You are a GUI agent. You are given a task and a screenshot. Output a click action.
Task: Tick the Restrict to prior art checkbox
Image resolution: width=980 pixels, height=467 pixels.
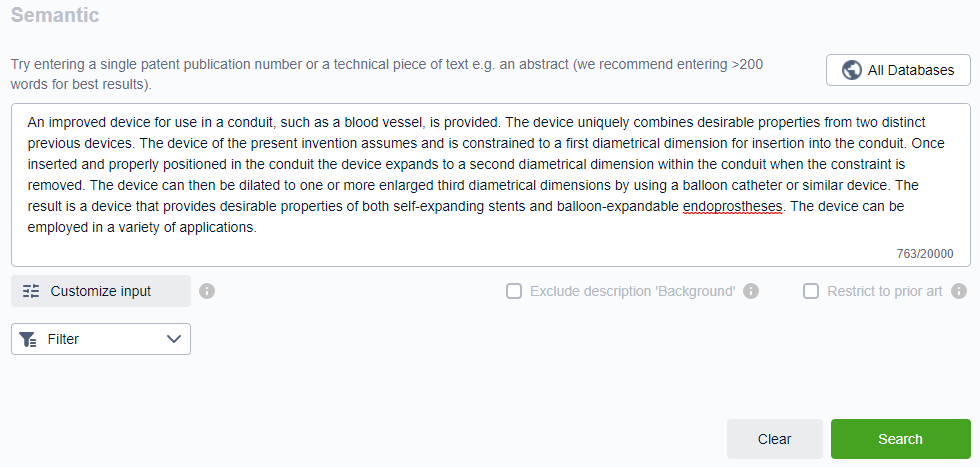click(x=812, y=291)
